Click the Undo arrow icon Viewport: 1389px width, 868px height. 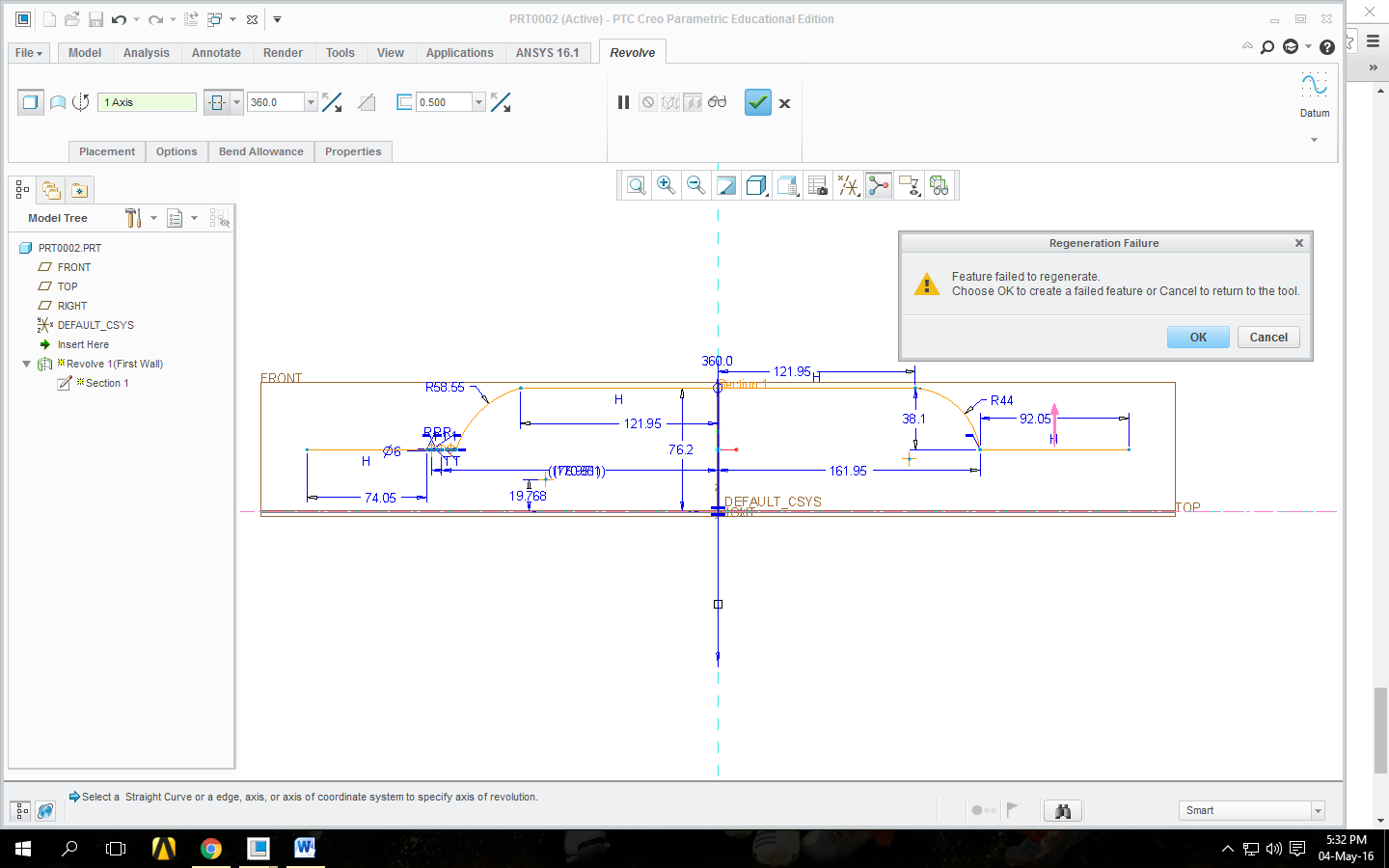[119, 19]
